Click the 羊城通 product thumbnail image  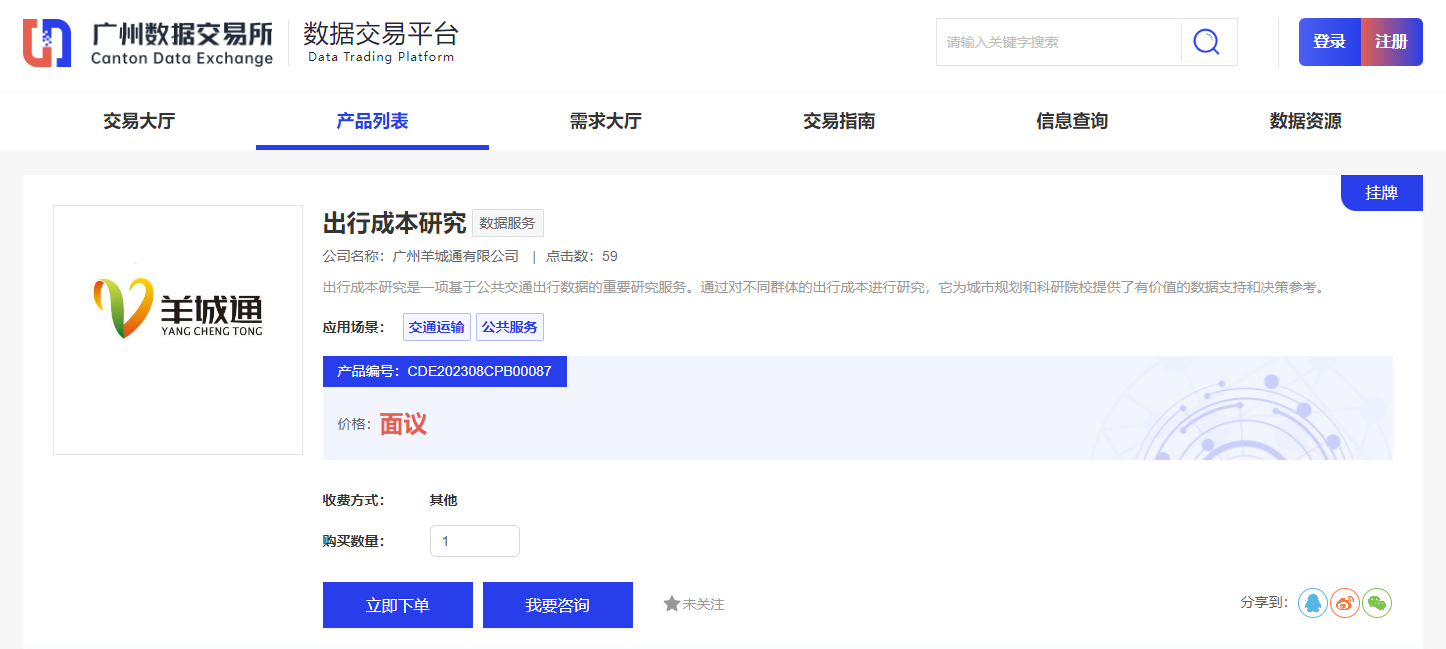point(178,330)
